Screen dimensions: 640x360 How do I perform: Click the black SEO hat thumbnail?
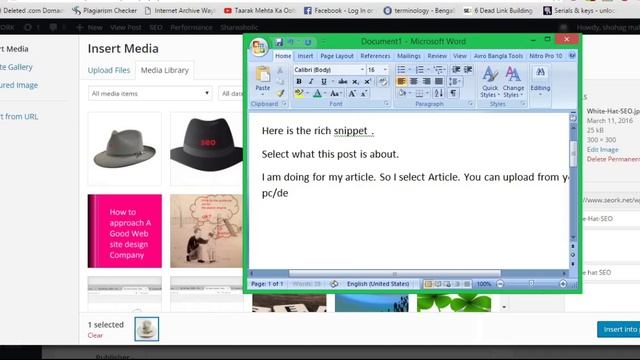(207, 149)
